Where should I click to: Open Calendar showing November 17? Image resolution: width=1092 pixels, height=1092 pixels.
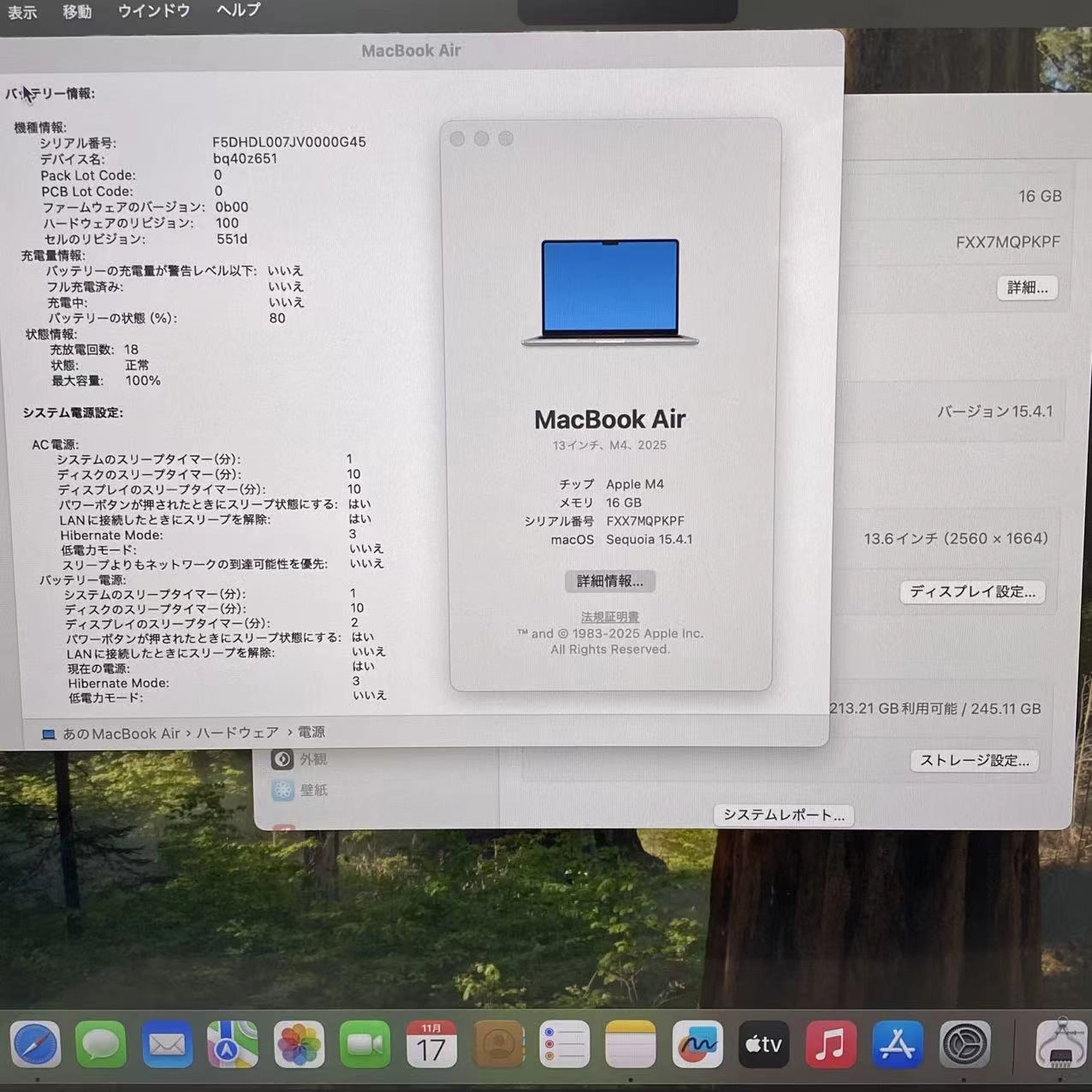[432, 1044]
